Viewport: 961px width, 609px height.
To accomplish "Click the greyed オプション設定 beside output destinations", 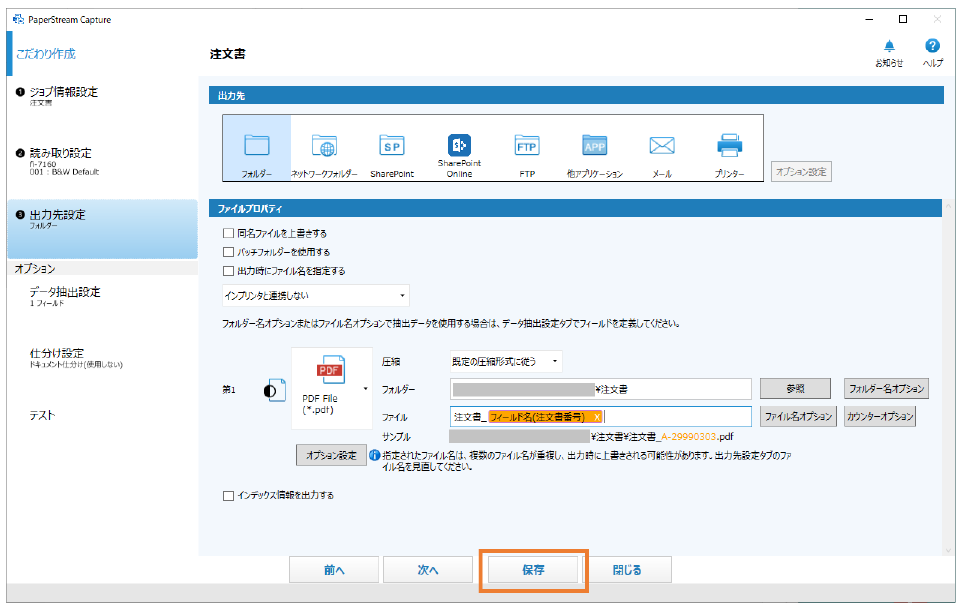I will click(x=801, y=172).
